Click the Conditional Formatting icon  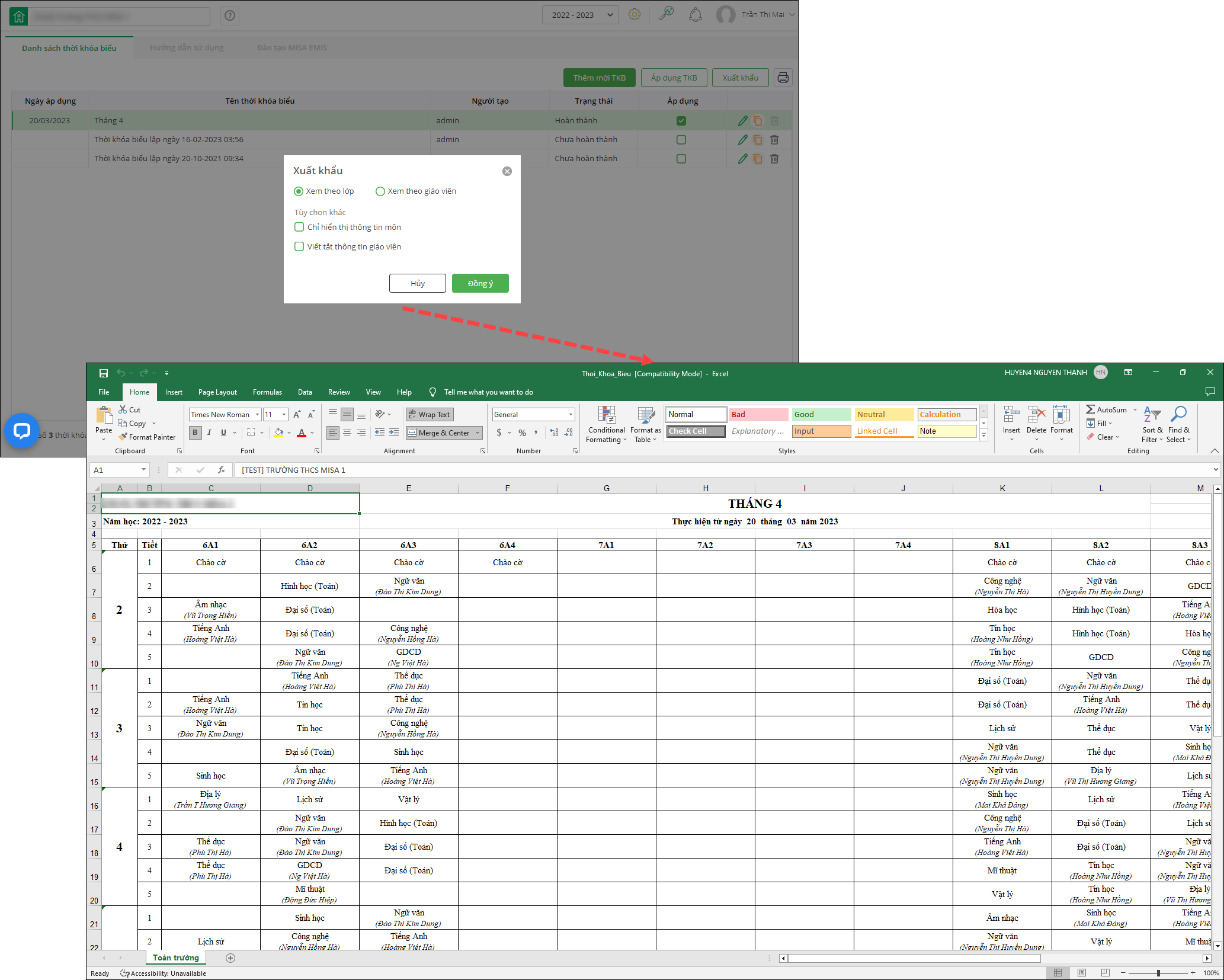pos(606,416)
